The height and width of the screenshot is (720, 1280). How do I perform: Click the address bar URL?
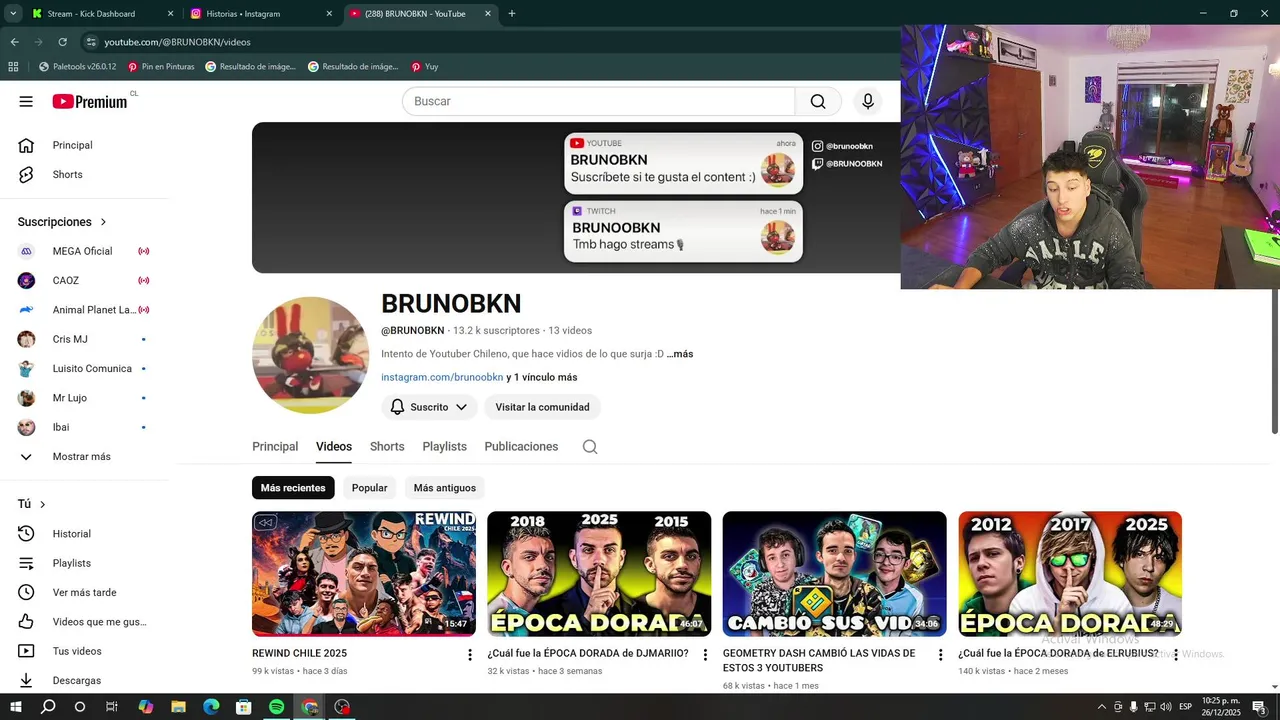(x=178, y=42)
